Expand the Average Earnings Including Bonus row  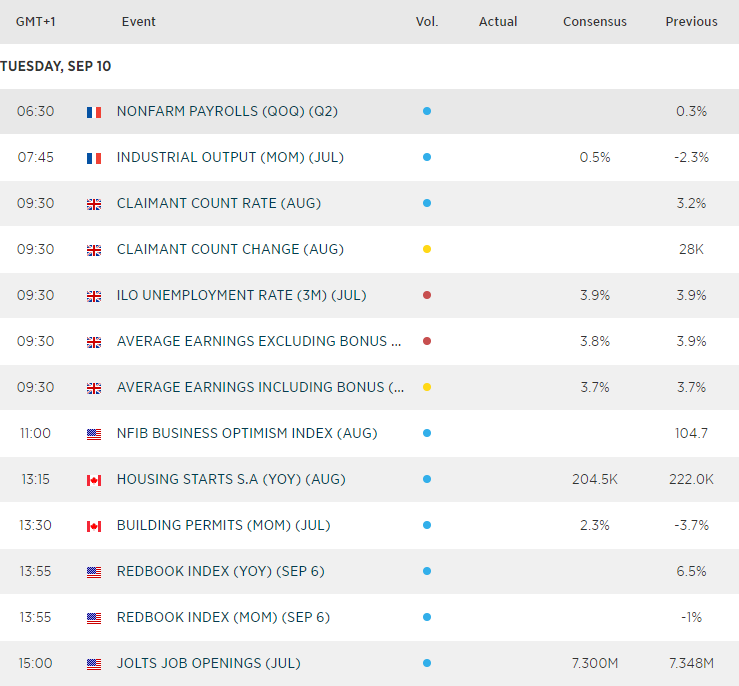[x=260, y=388]
